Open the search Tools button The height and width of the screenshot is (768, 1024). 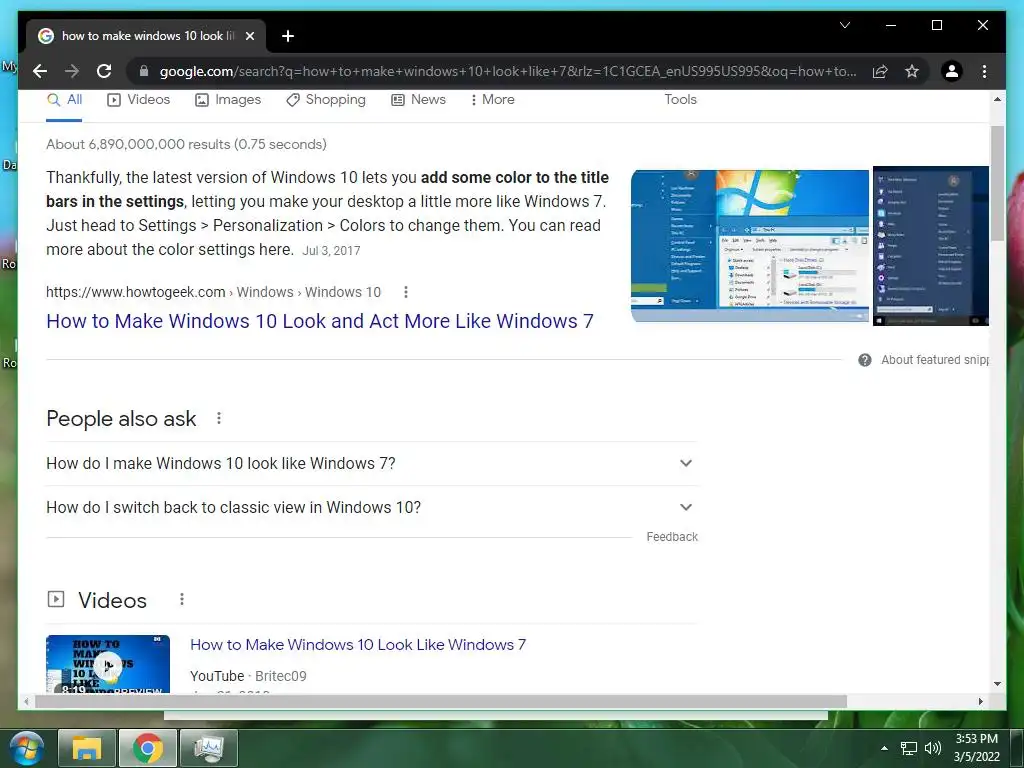point(680,100)
